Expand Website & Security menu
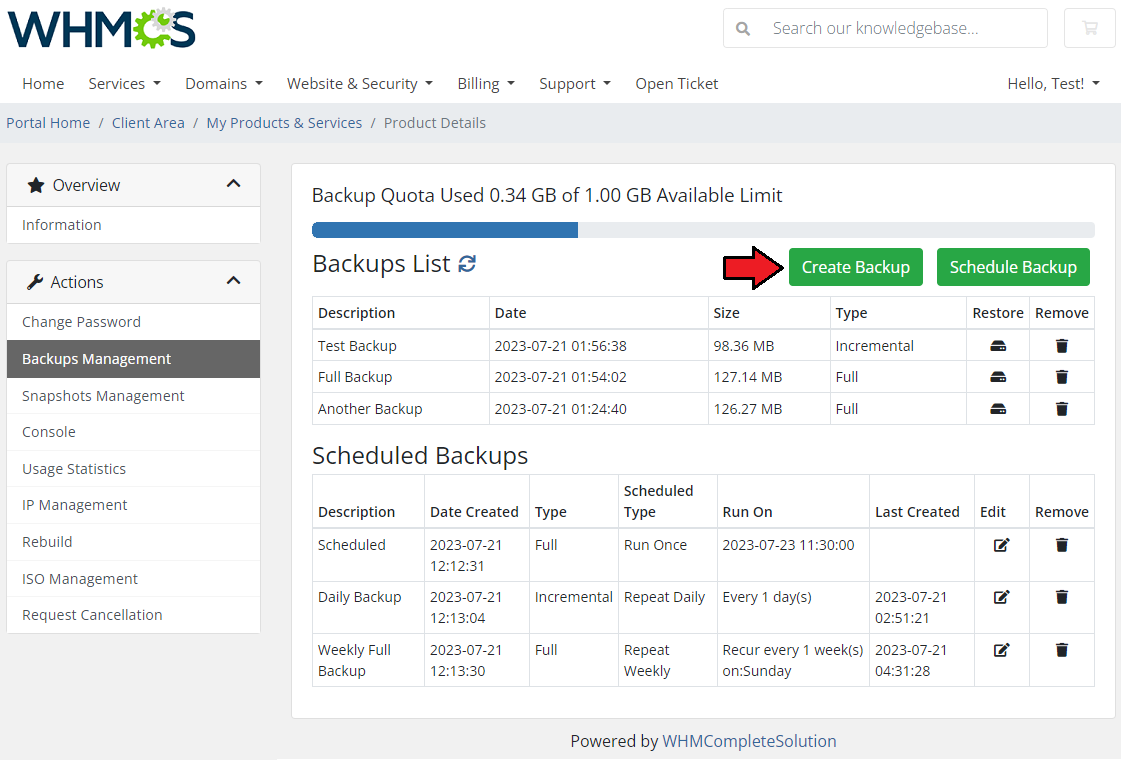Image resolution: width=1121 pixels, height=760 pixels. pyautogui.click(x=360, y=84)
